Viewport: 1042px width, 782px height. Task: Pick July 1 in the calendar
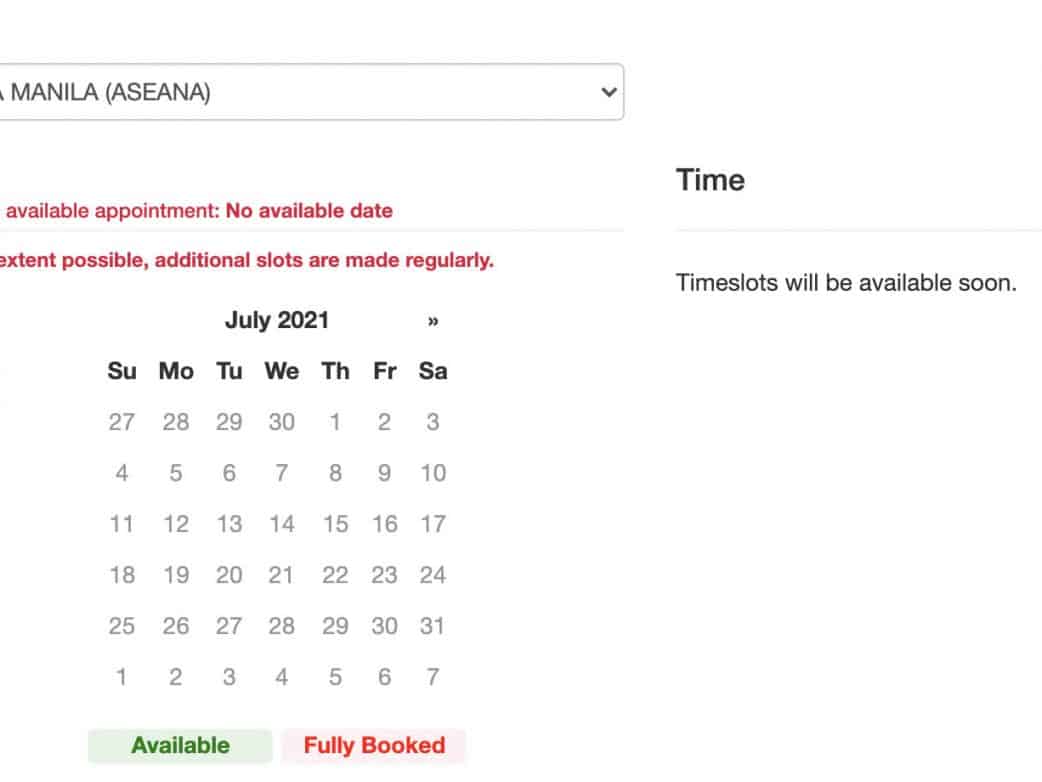click(x=335, y=422)
